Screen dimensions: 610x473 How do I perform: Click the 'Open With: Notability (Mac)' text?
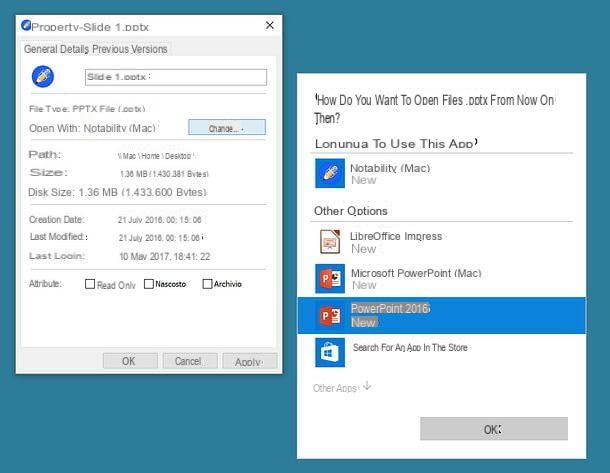(92, 128)
